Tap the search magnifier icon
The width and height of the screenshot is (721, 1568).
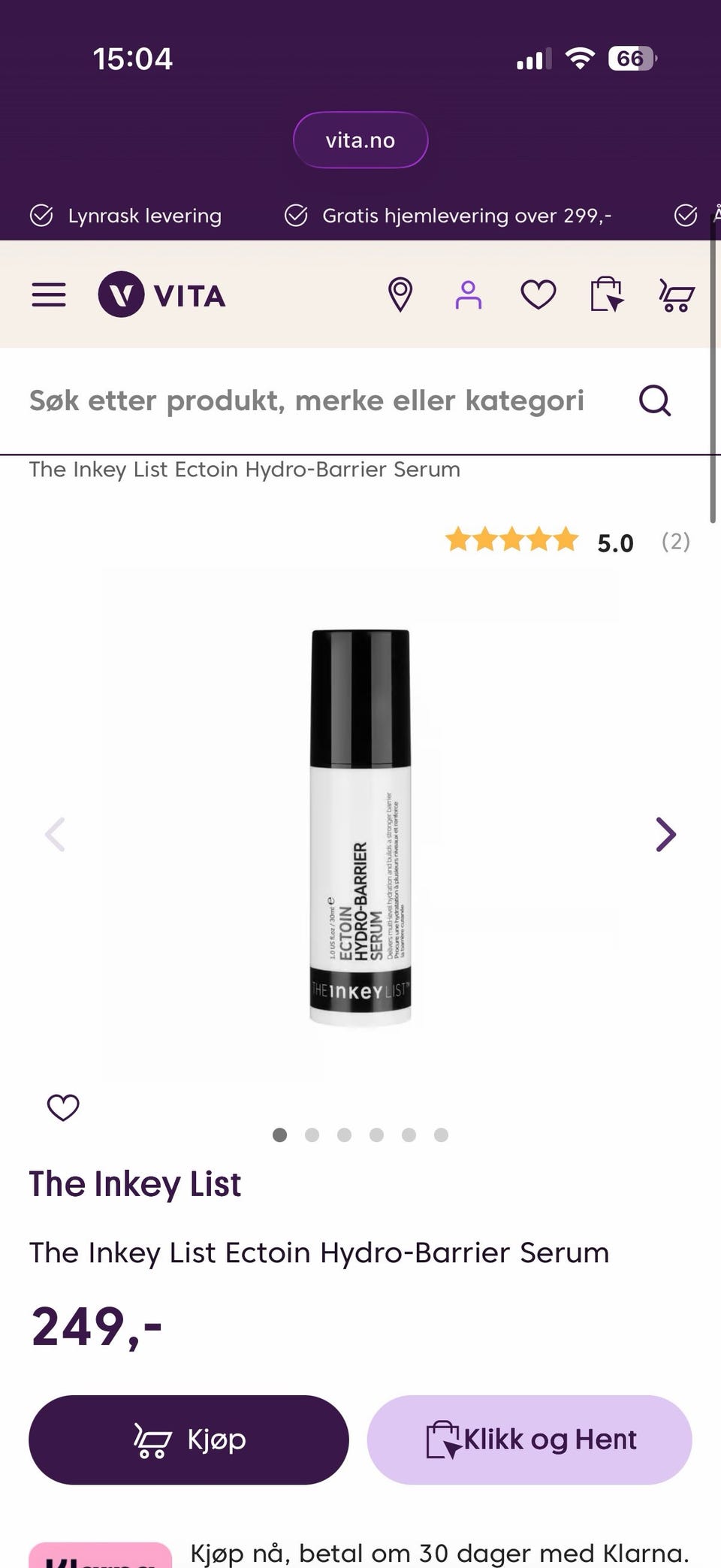(655, 400)
